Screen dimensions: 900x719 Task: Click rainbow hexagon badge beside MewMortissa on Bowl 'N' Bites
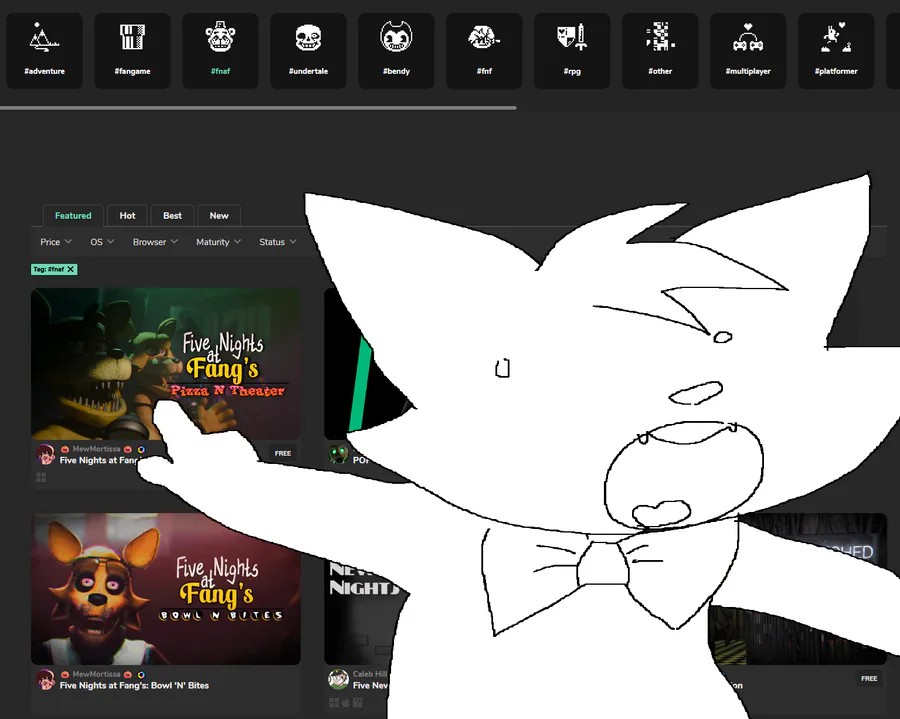141,674
